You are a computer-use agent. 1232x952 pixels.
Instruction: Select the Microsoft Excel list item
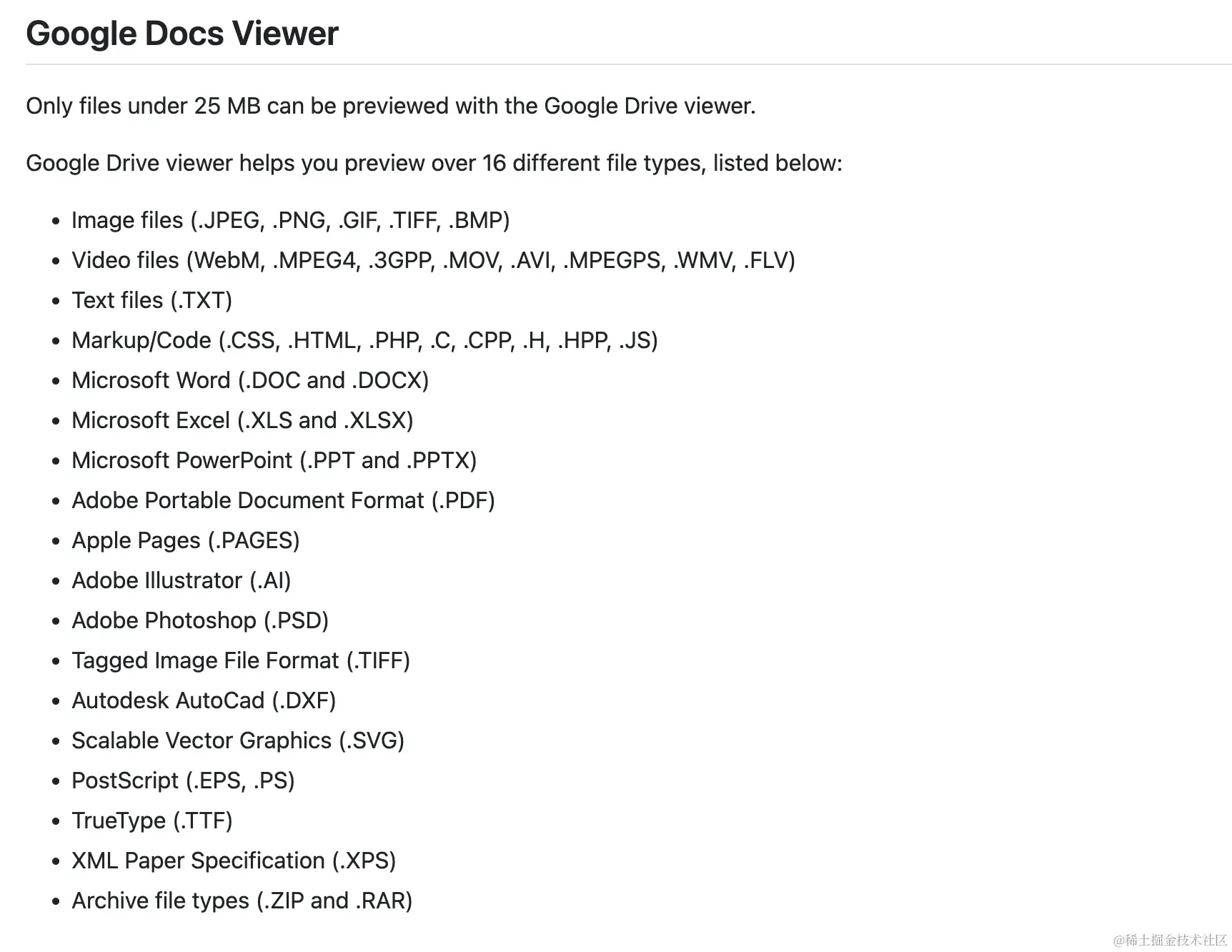pyautogui.click(x=242, y=420)
